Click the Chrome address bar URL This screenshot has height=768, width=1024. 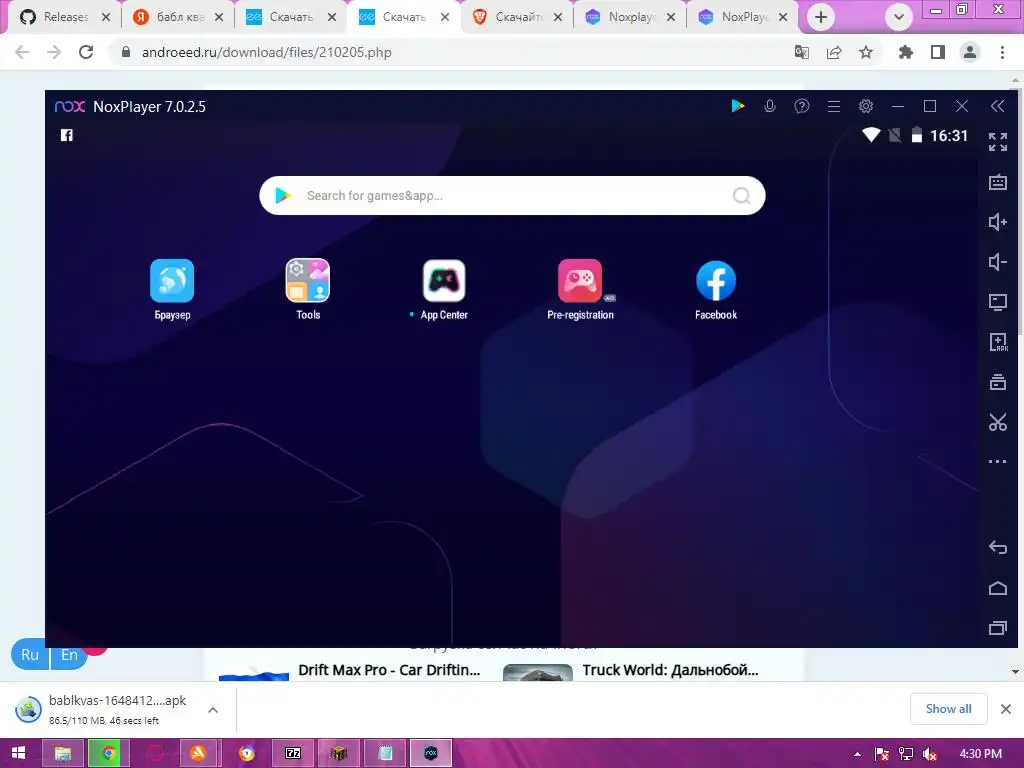pos(266,52)
